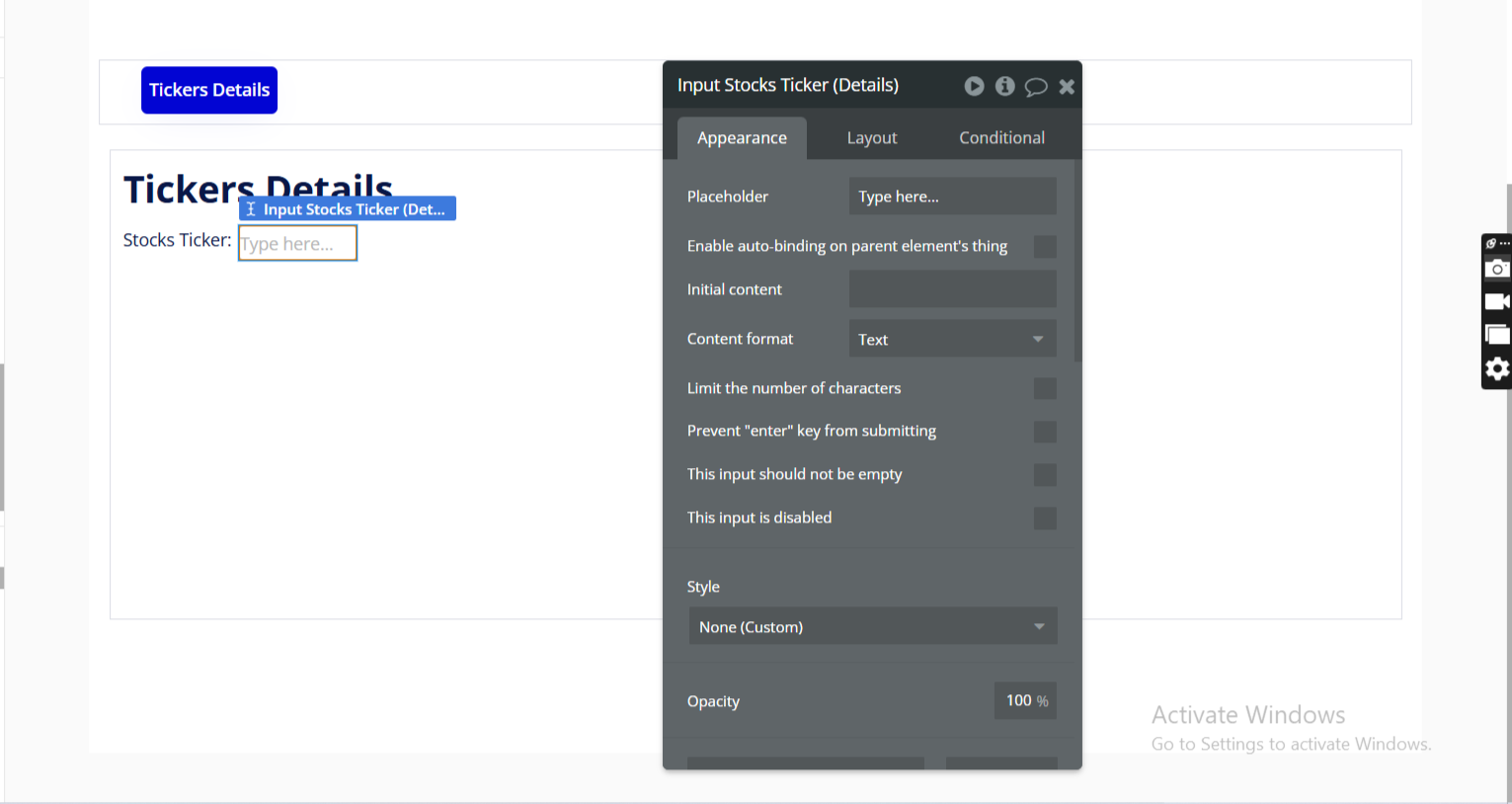The image size is (1512, 804).
Task: Switch to the Layout tab
Action: (x=871, y=138)
